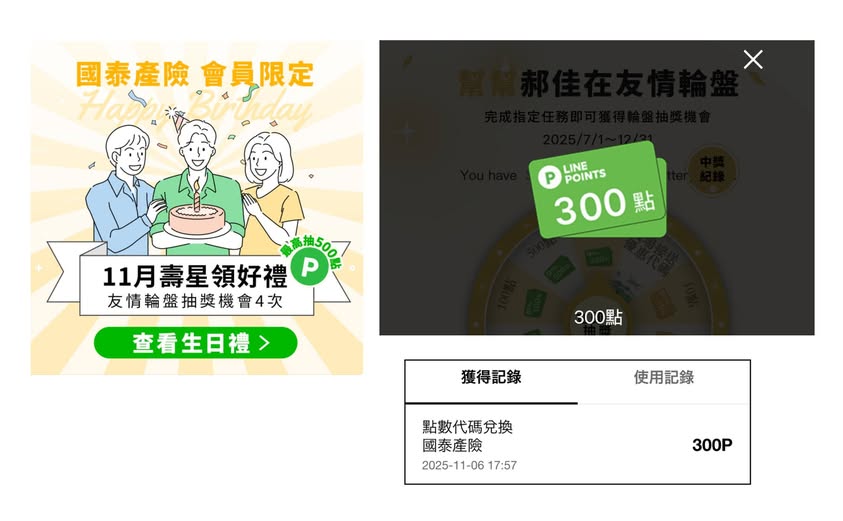Click the 300P amount in the record
Viewport: 843px width, 521px height.
(712, 445)
